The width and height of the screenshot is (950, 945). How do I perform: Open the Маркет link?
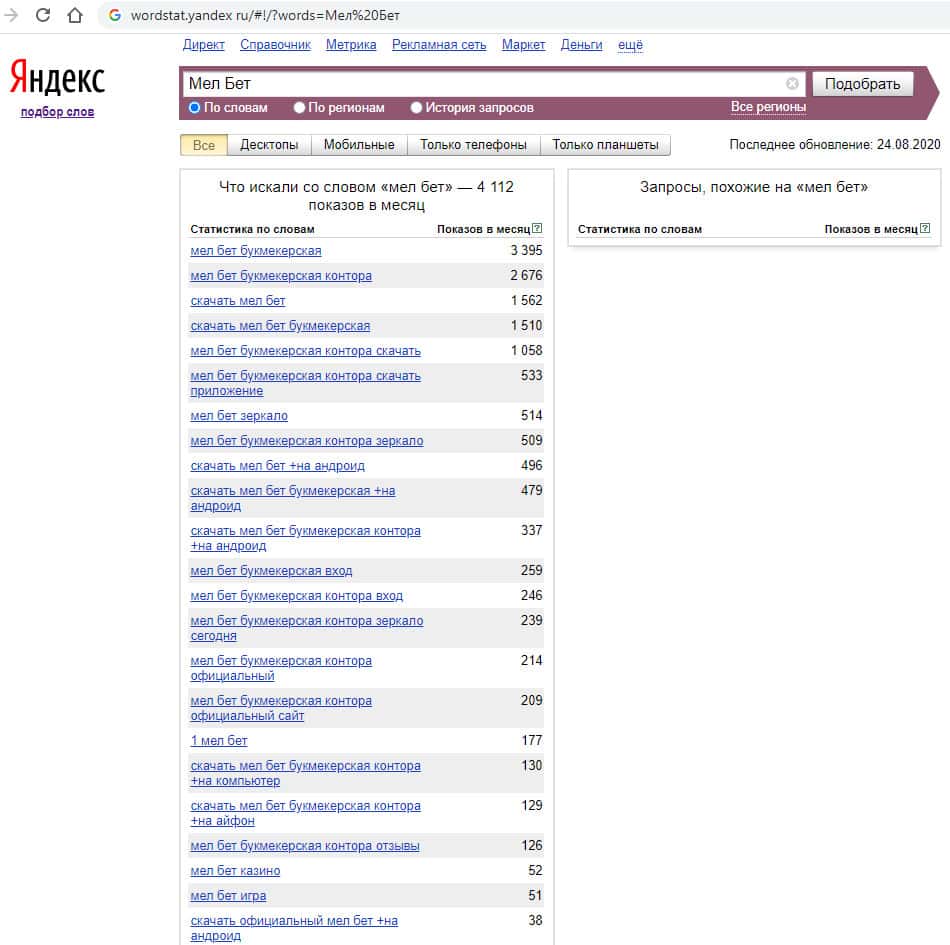coord(523,45)
